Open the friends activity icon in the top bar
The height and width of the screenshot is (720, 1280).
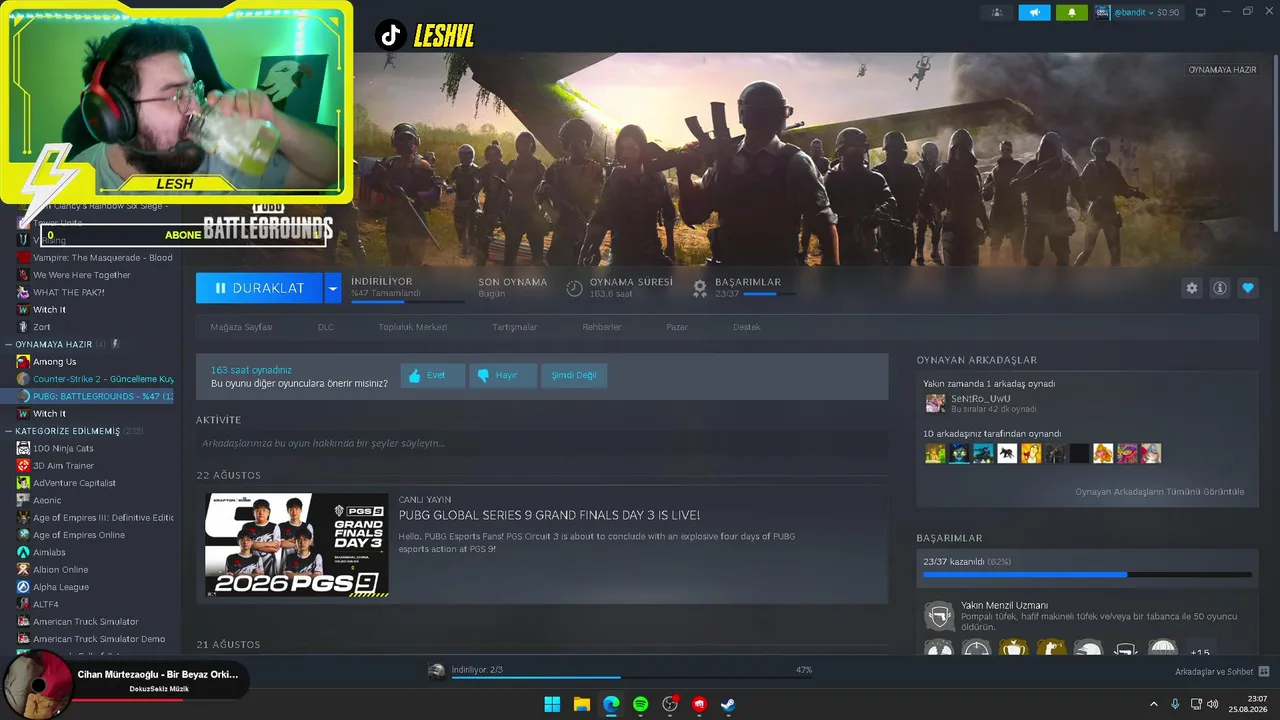[996, 12]
